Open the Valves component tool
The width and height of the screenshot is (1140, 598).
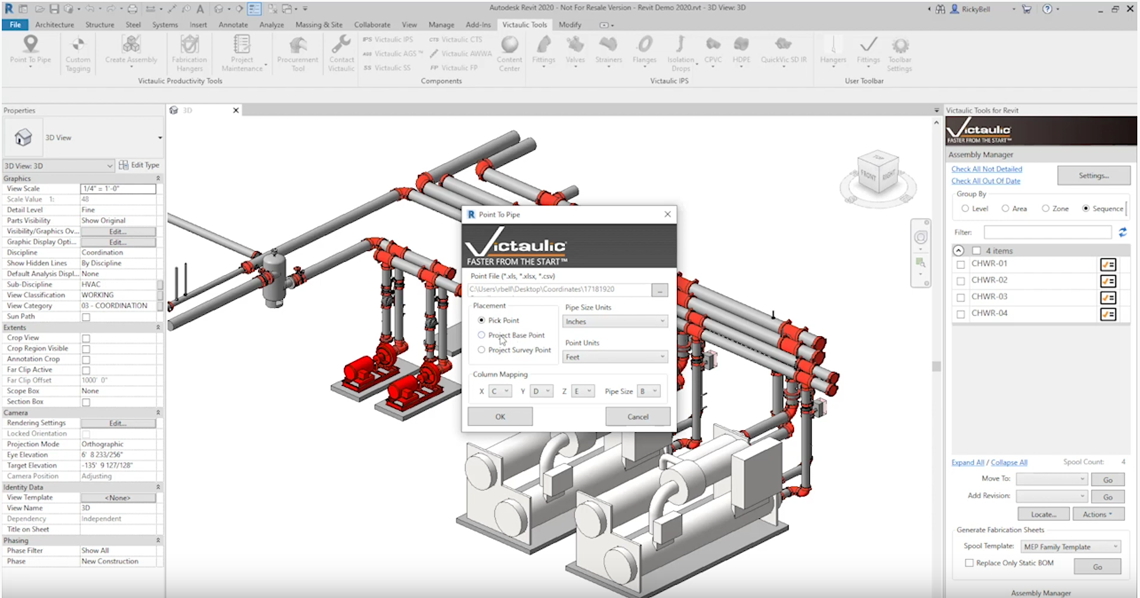point(575,52)
